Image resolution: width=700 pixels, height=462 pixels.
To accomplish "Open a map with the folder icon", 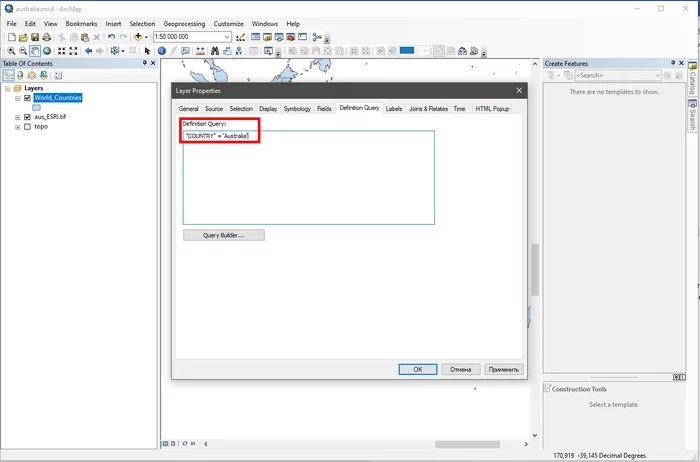I will point(23,37).
